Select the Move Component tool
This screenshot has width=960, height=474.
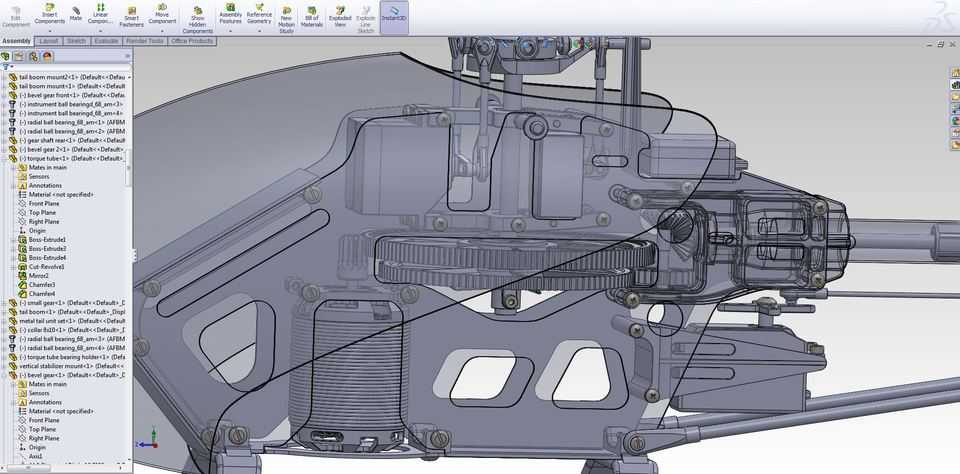[x=162, y=15]
